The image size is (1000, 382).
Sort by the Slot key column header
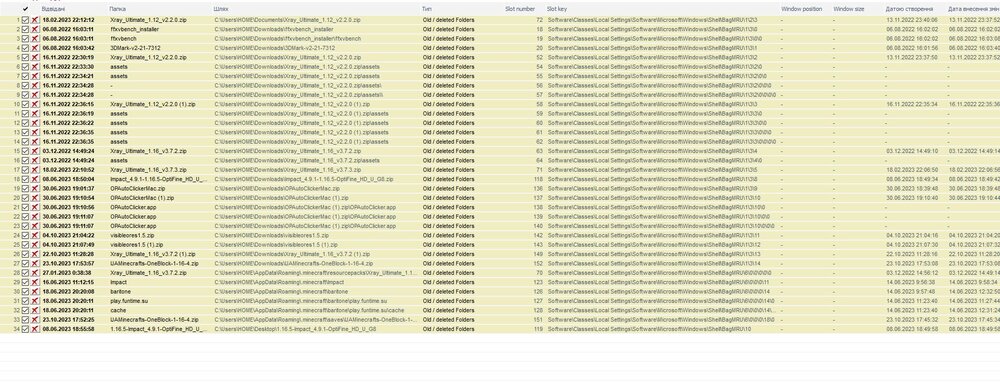pos(556,10)
